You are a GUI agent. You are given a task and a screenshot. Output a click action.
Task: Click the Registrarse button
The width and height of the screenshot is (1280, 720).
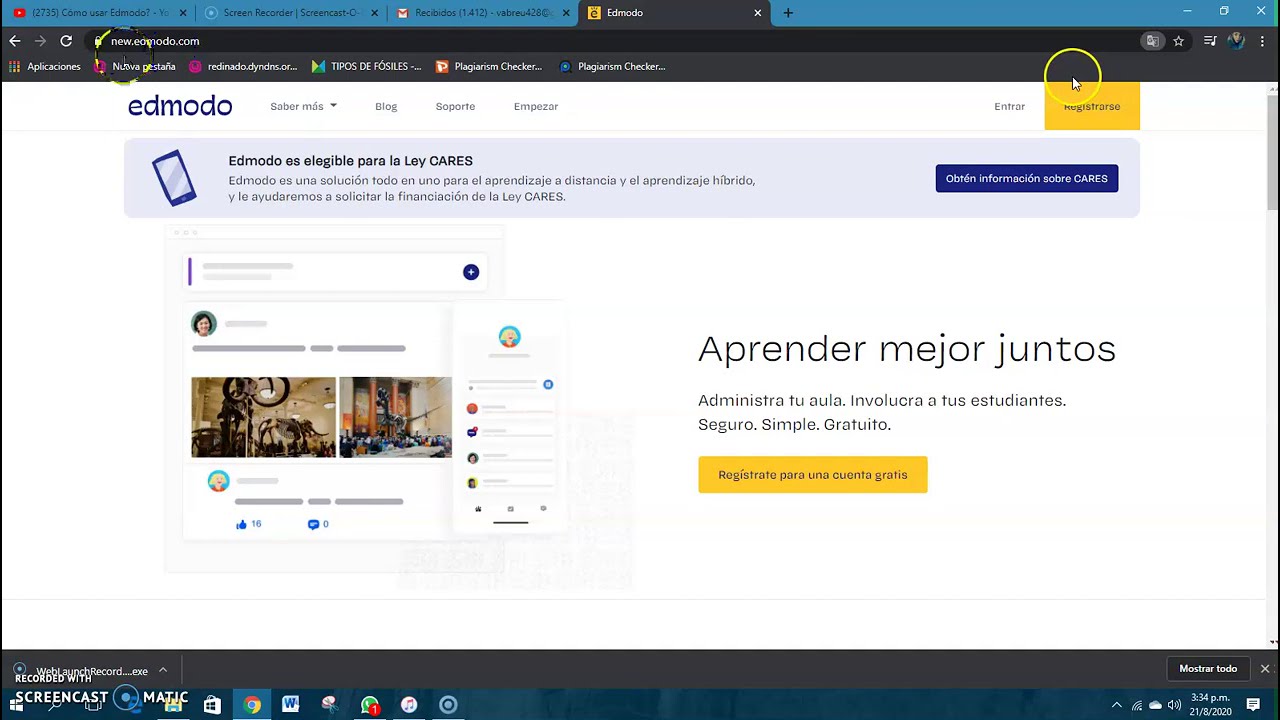1092,106
